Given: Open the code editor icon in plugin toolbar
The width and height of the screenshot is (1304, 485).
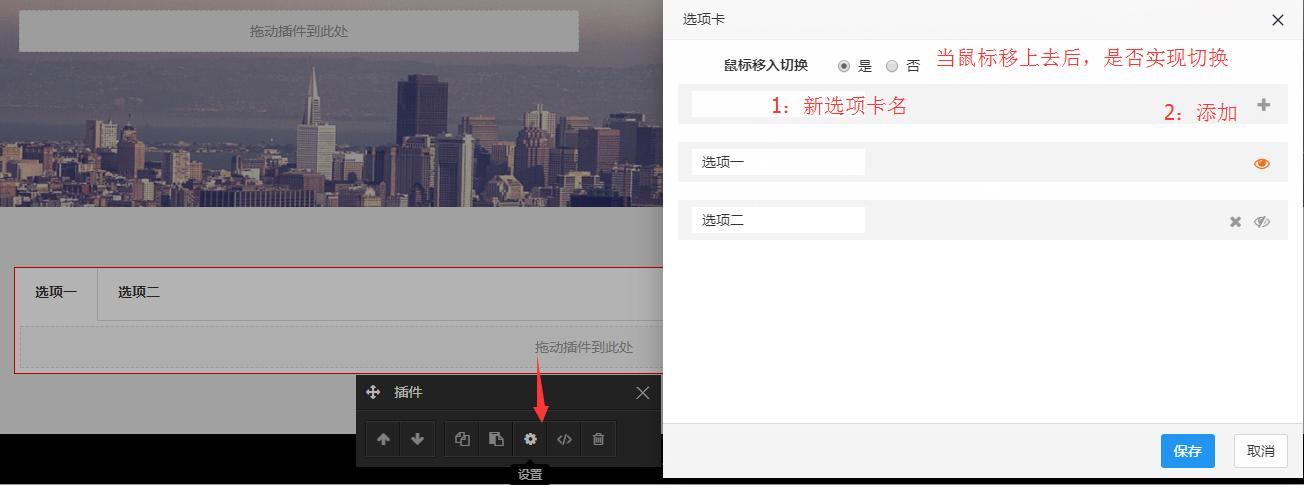Looking at the screenshot, I should coord(564,439).
